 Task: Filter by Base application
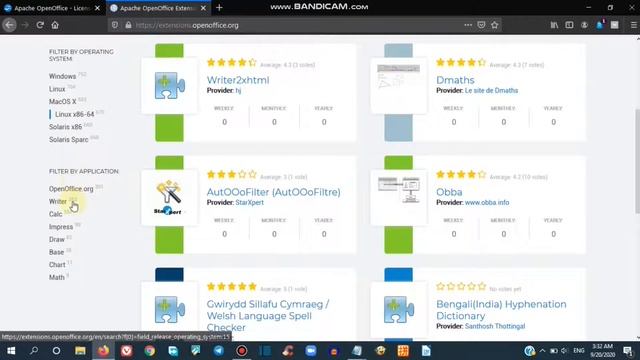[x=56, y=252]
